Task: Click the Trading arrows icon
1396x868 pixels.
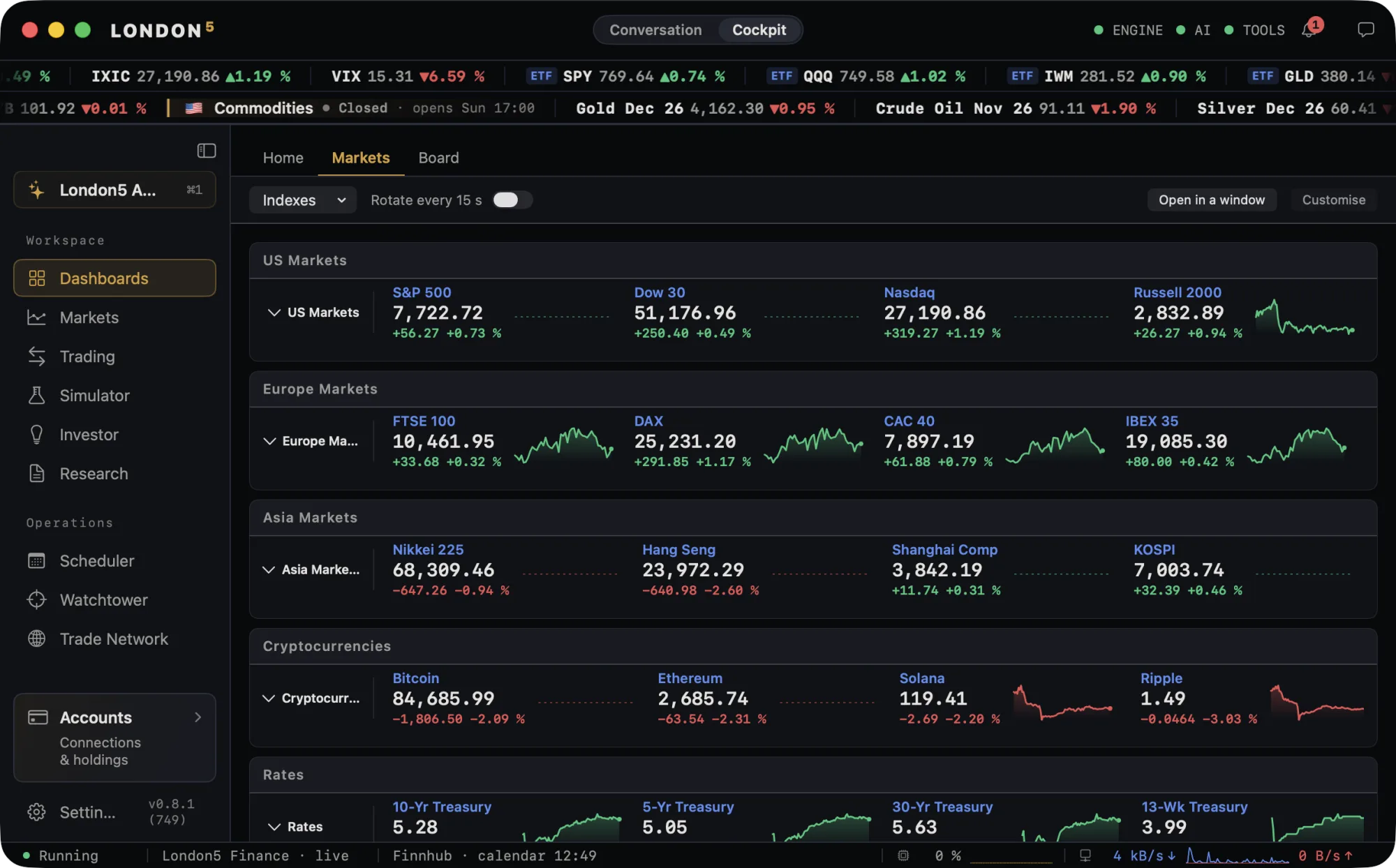Action: point(37,357)
